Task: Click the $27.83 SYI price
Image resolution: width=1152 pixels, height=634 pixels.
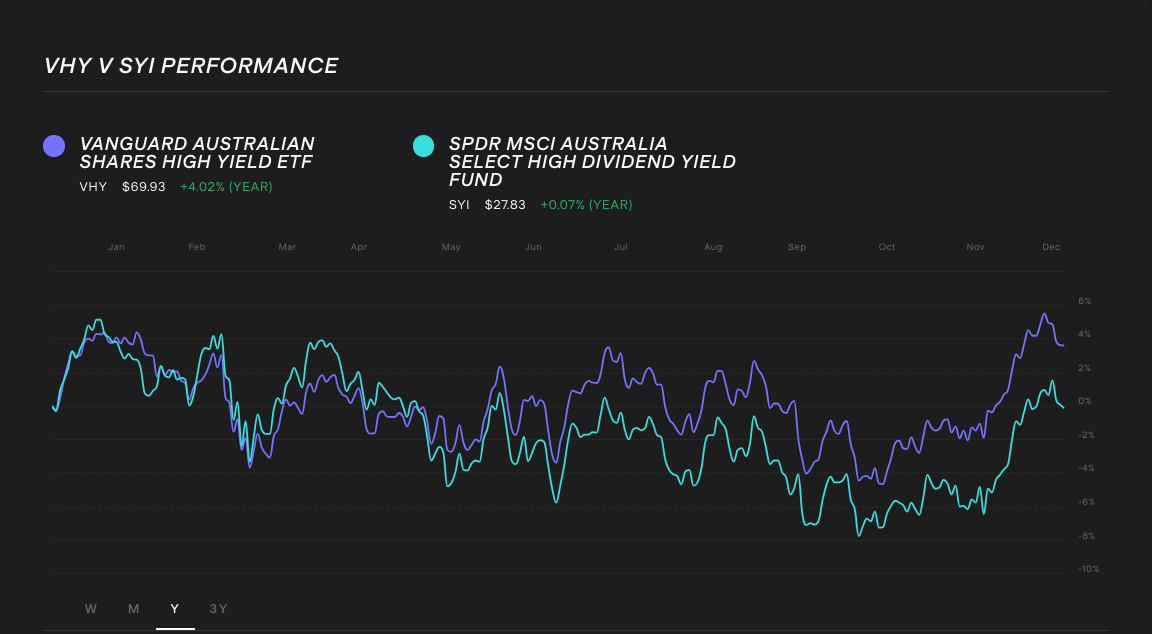Action: [x=504, y=204]
